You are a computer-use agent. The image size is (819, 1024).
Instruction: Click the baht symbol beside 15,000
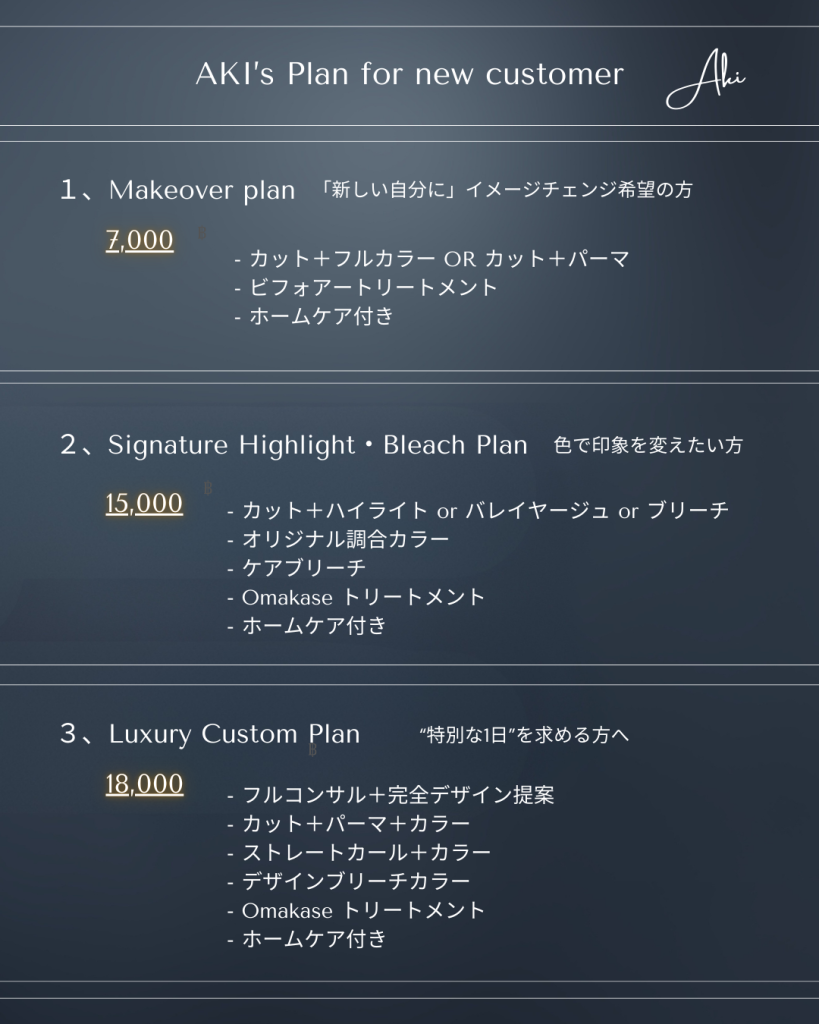[x=208, y=488]
